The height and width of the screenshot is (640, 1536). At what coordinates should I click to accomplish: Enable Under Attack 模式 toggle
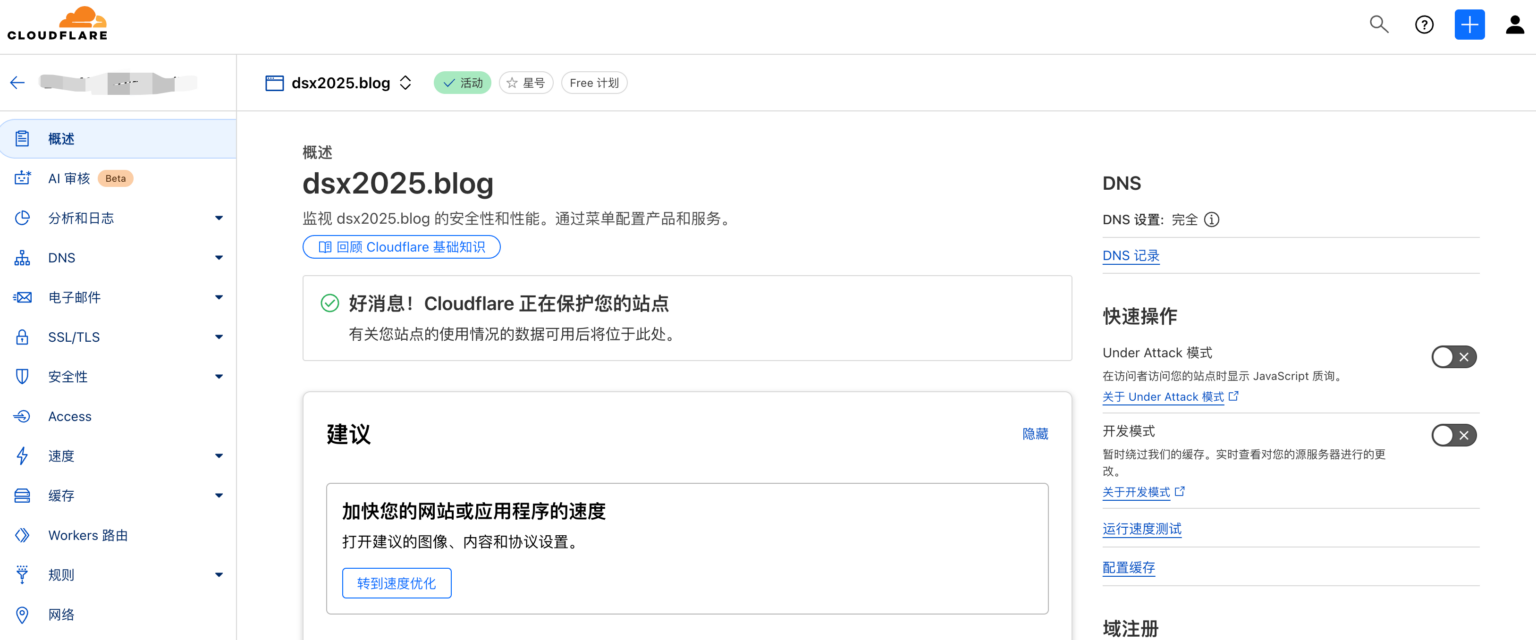click(x=1453, y=356)
